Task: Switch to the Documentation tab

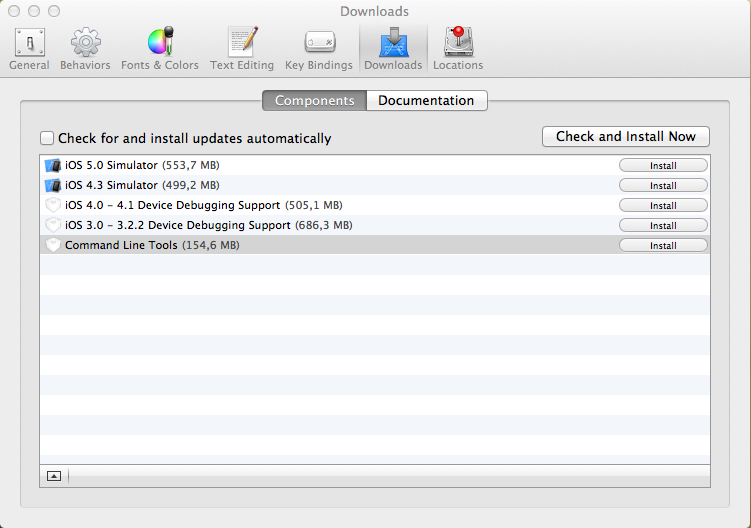Action: tap(426, 101)
